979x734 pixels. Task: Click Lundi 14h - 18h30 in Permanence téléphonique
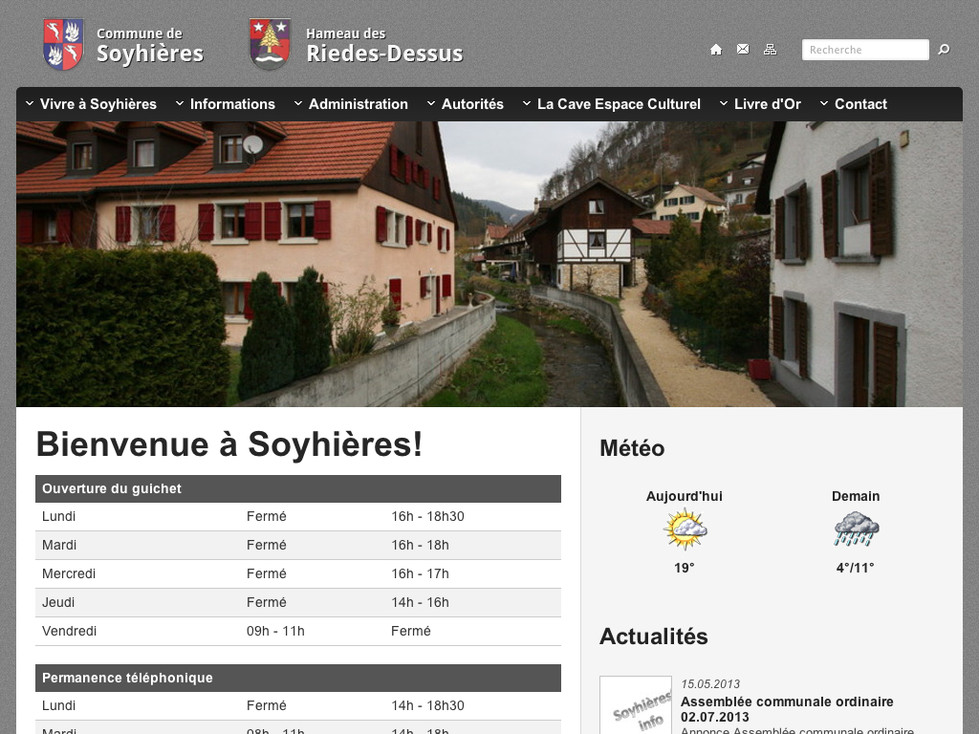[428, 705]
